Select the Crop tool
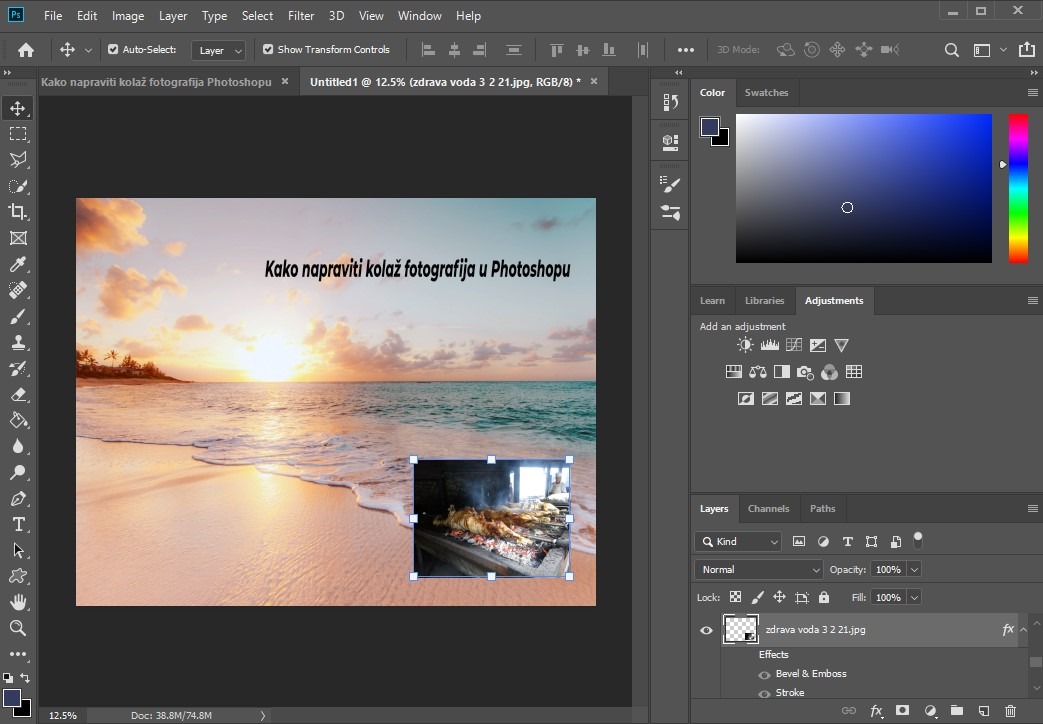 click(18, 211)
